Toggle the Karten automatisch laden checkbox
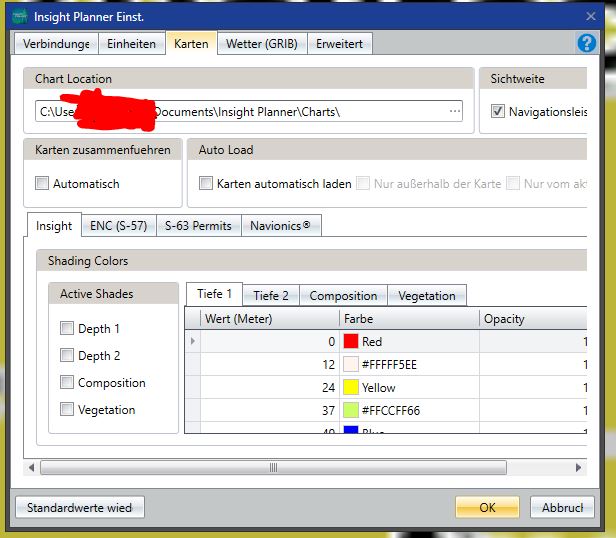The image size is (616, 538). tap(206, 184)
